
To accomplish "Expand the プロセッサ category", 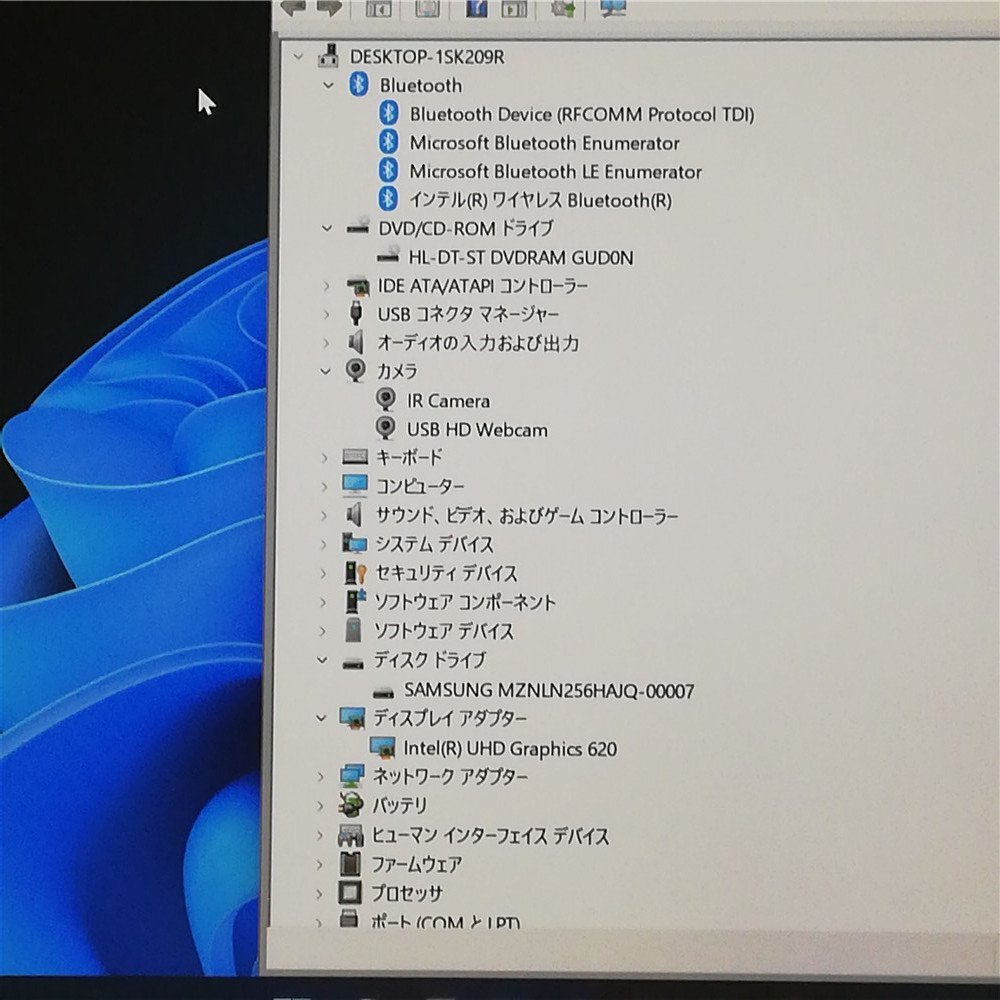I will coord(319,893).
